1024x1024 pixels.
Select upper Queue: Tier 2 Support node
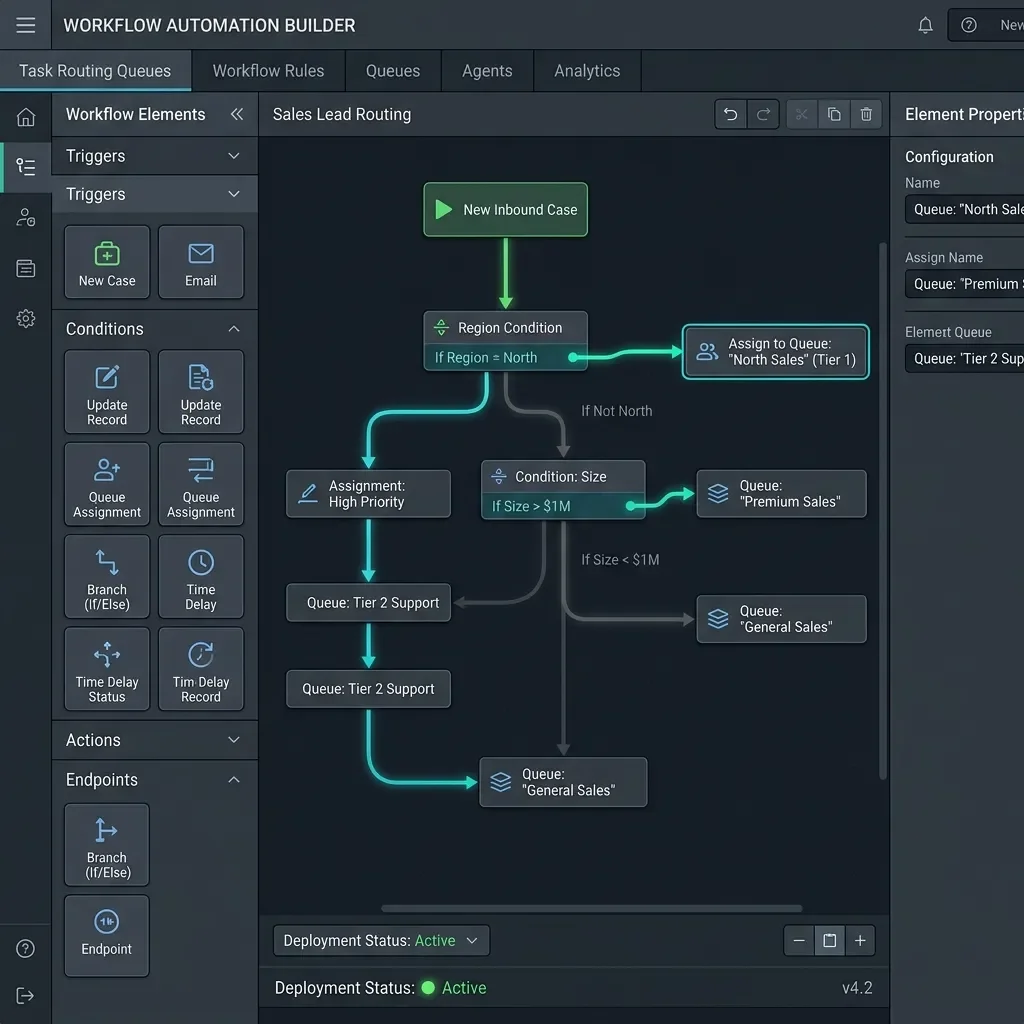coord(368,603)
